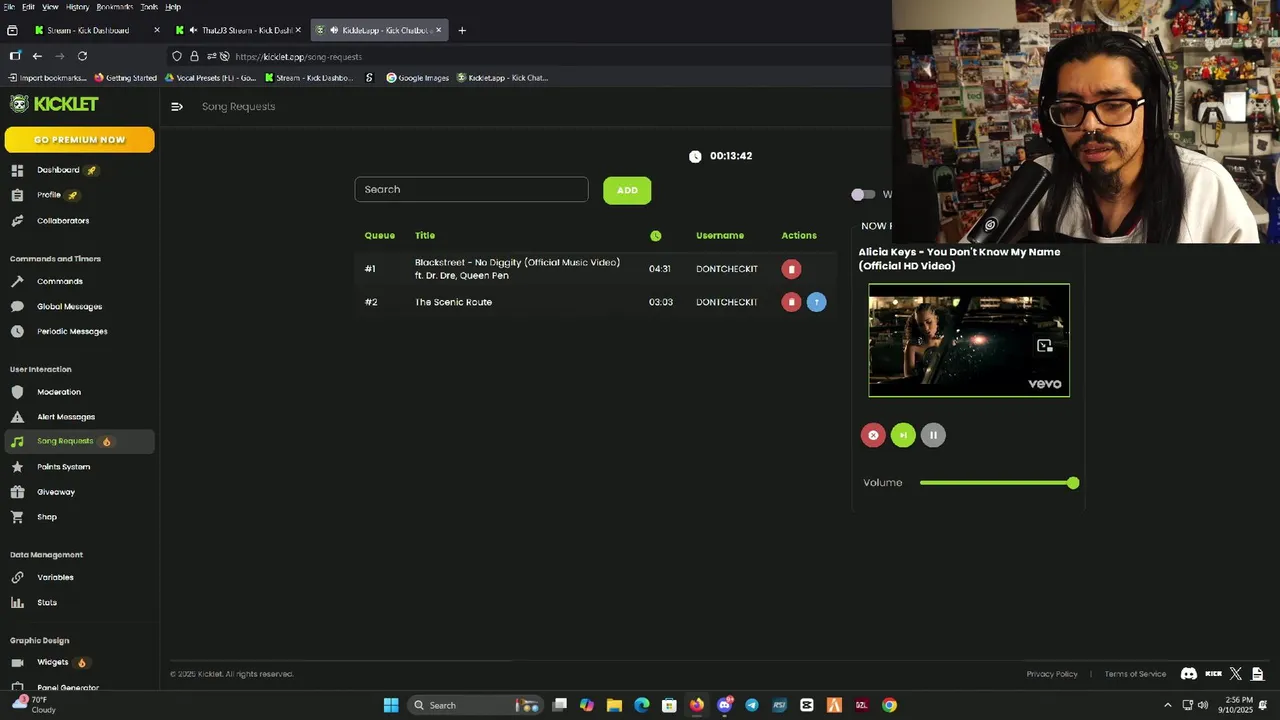Open the Dashboard sidebar item
The image size is (1280, 720).
pyautogui.click(x=58, y=170)
